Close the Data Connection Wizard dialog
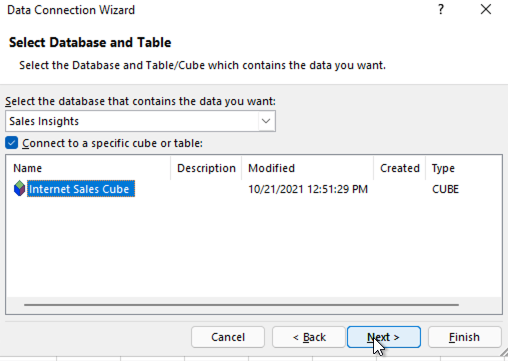508x361 pixels. (486, 9)
